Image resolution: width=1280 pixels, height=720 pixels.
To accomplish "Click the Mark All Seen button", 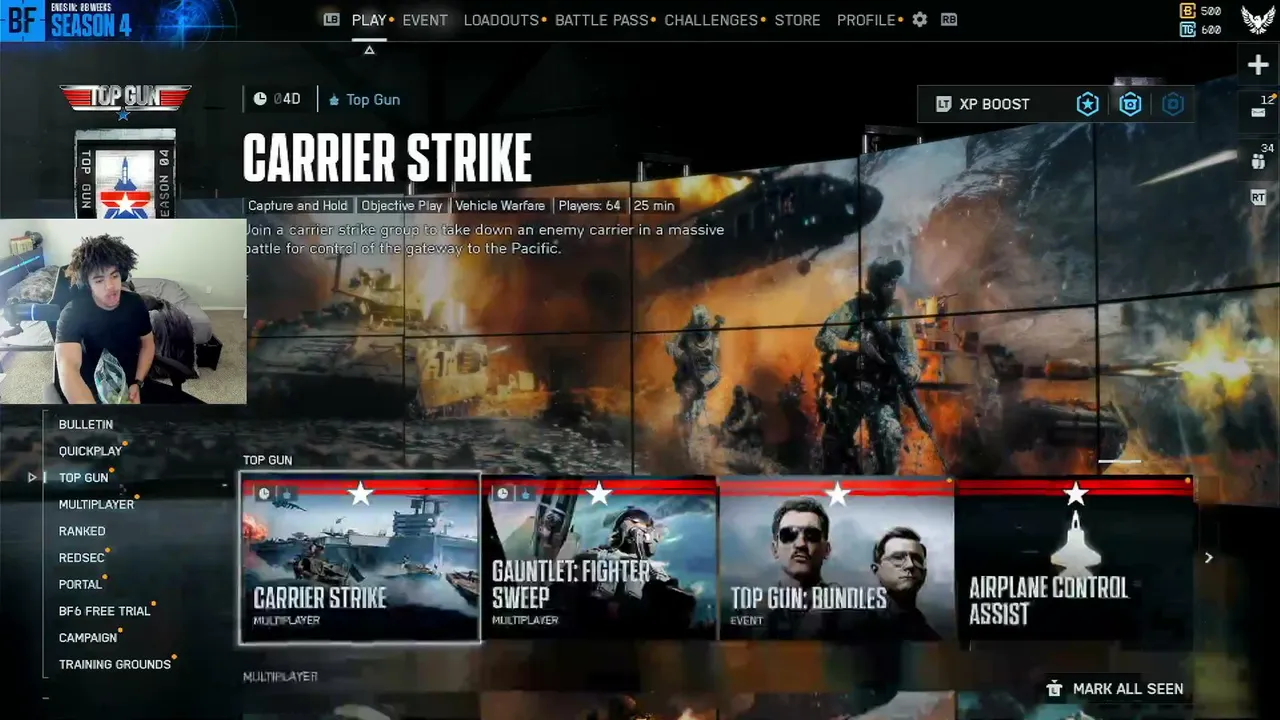I will click(x=1115, y=689).
